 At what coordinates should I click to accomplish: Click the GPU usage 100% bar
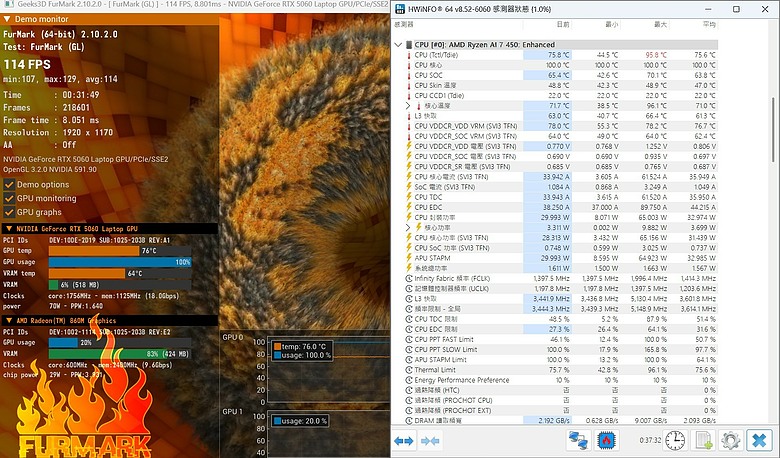click(120, 262)
